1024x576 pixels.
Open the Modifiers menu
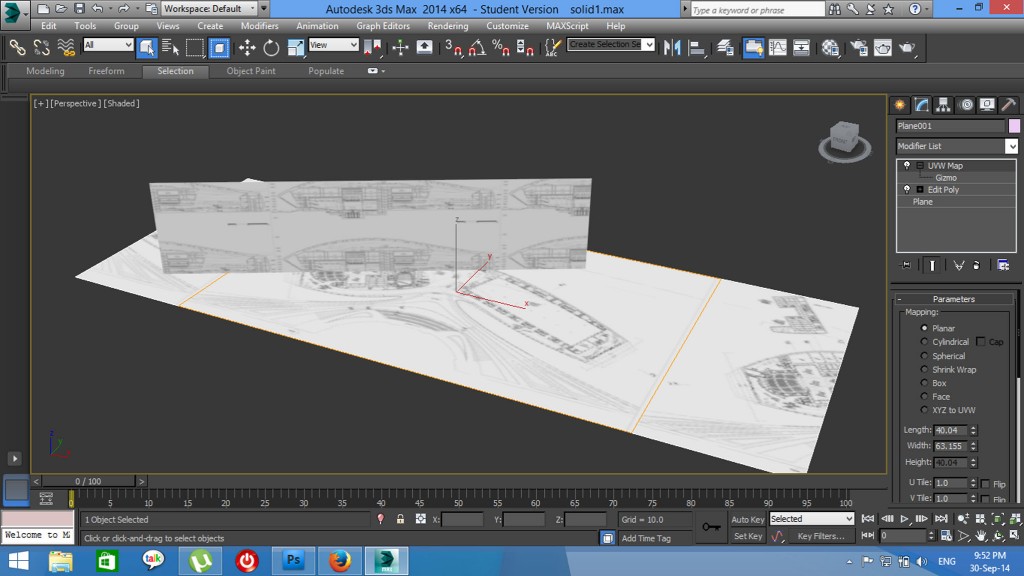click(x=259, y=26)
